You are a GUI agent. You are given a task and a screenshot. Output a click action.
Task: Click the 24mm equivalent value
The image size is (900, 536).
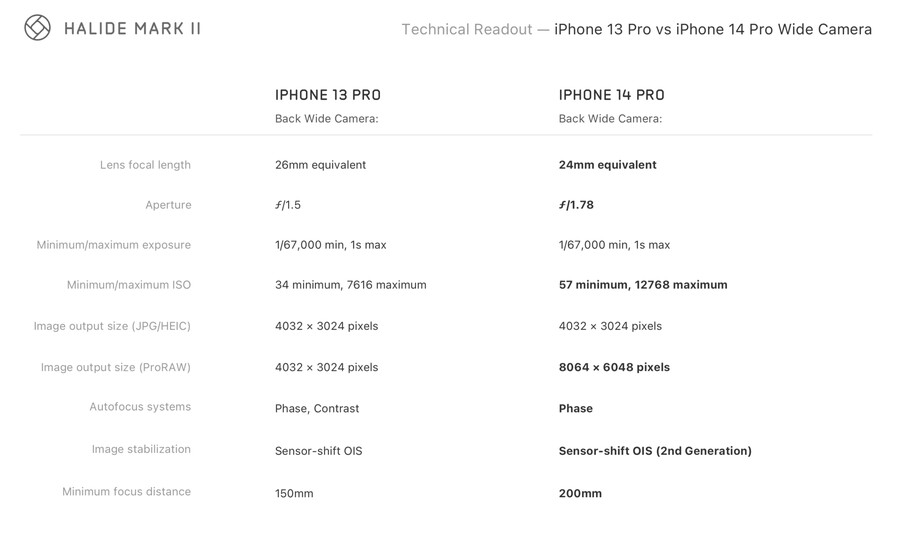point(608,165)
